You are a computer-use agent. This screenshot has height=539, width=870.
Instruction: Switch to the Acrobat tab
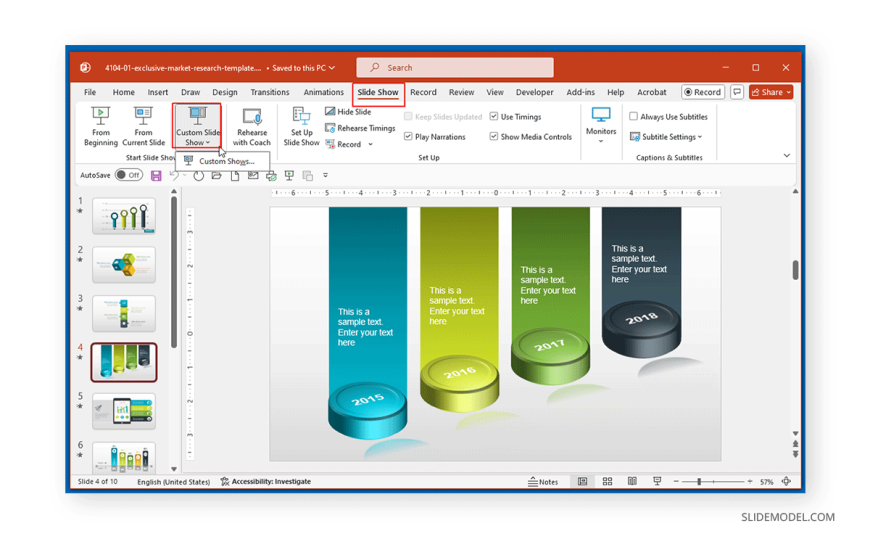[x=651, y=92]
